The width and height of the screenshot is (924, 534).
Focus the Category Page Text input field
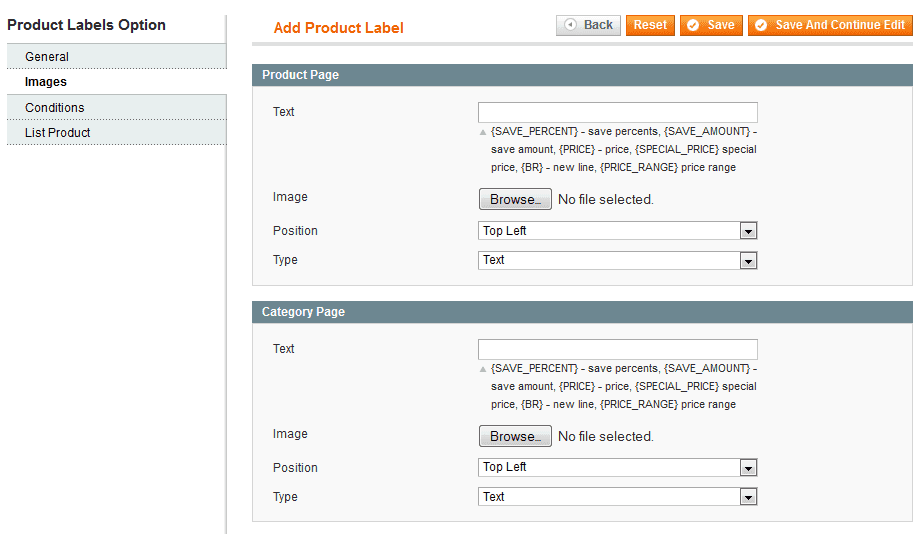[x=617, y=349]
